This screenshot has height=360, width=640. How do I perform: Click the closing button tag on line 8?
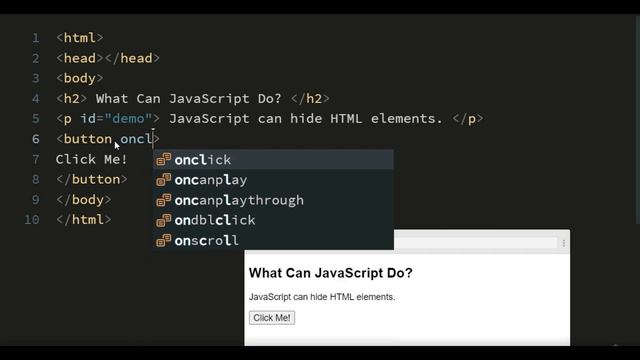(x=92, y=180)
